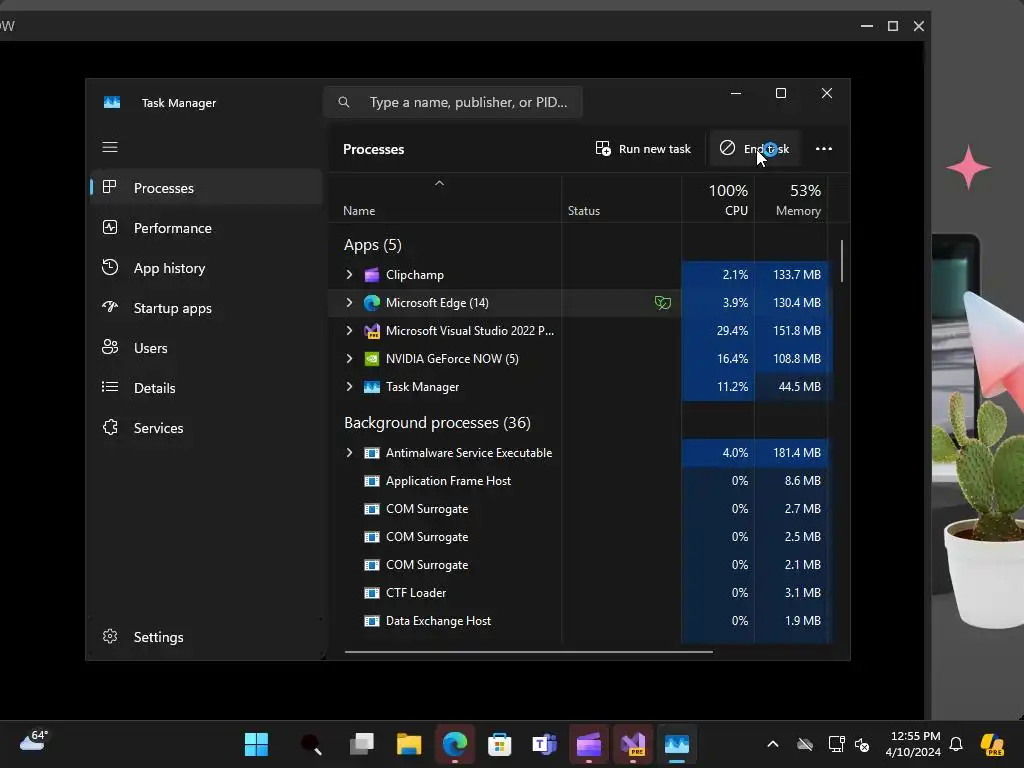
Task: Open Microsoft Store from the taskbar
Action: [499, 744]
